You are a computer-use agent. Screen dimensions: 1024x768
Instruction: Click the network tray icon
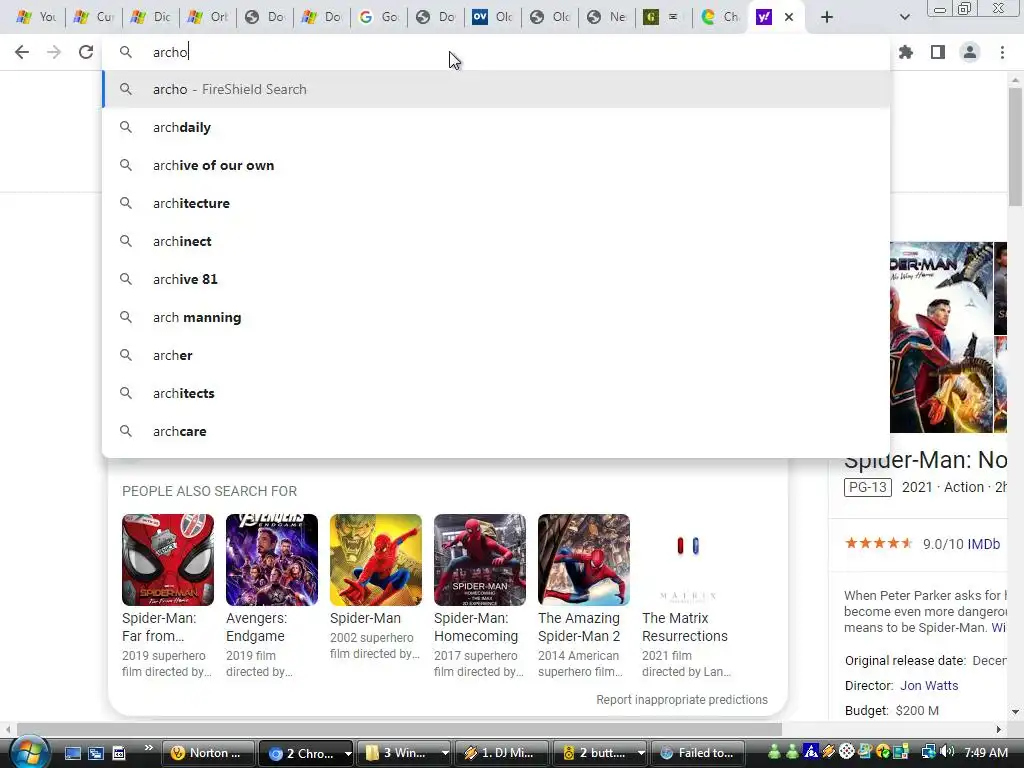tap(928, 752)
